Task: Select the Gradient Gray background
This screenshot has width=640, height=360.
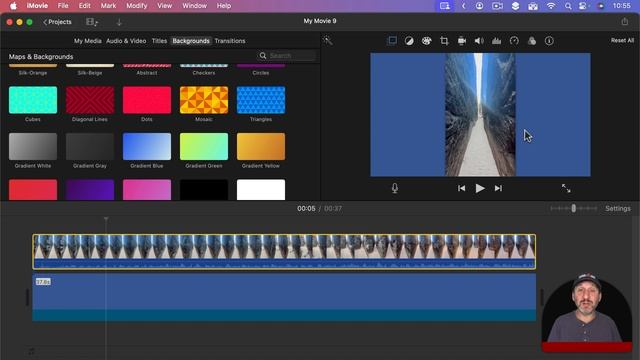Action: [90, 147]
